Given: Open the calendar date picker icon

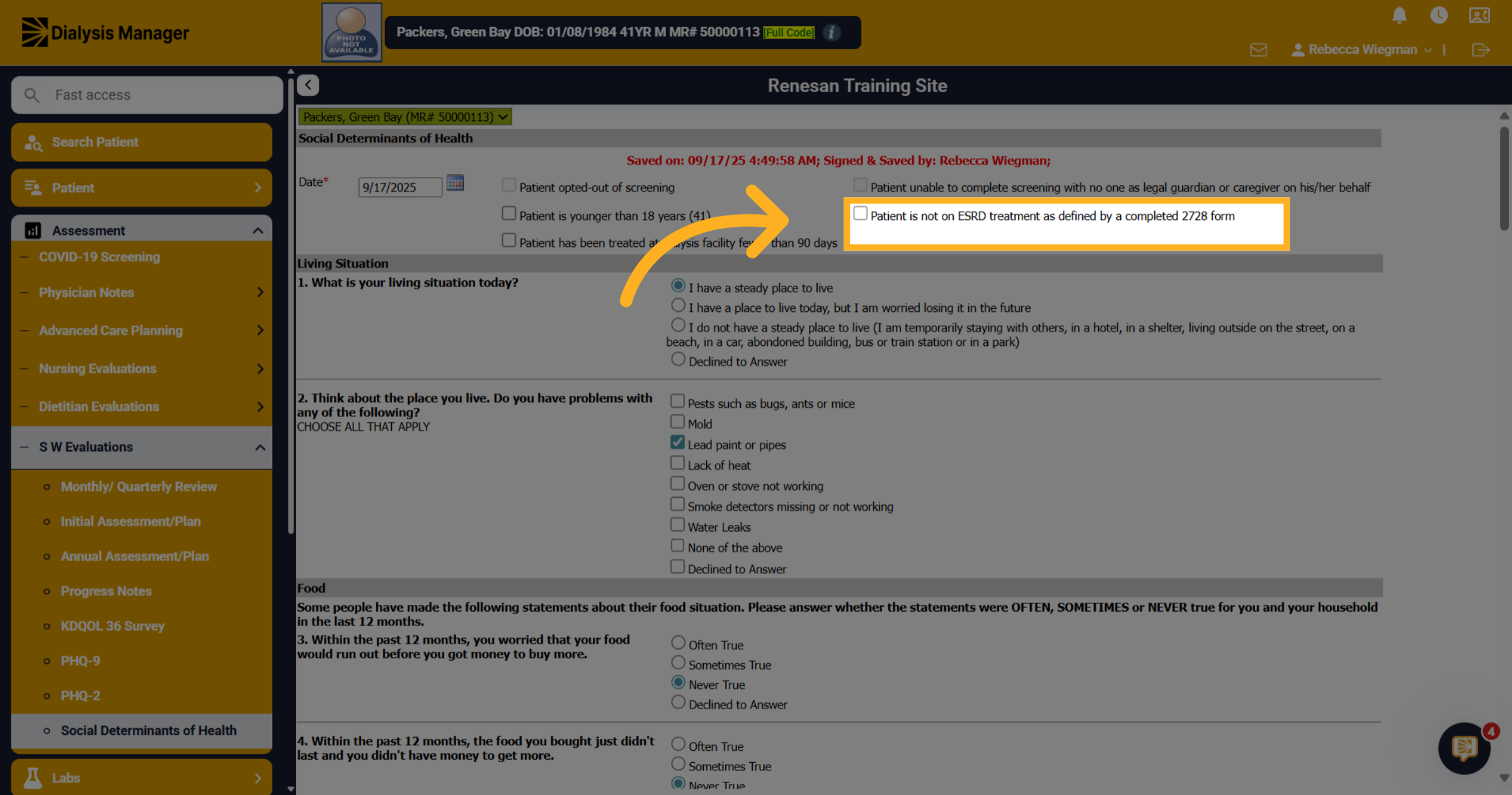Looking at the screenshot, I should coord(455,183).
